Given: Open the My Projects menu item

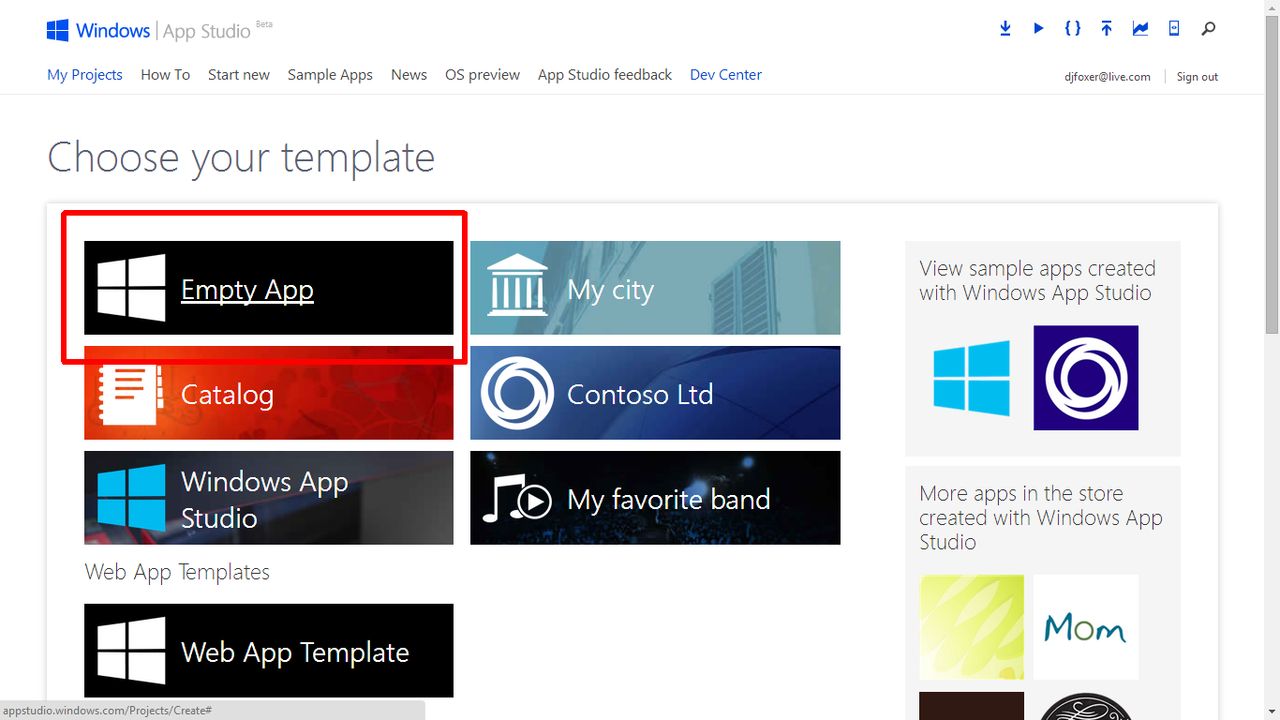Looking at the screenshot, I should point(85,75).
